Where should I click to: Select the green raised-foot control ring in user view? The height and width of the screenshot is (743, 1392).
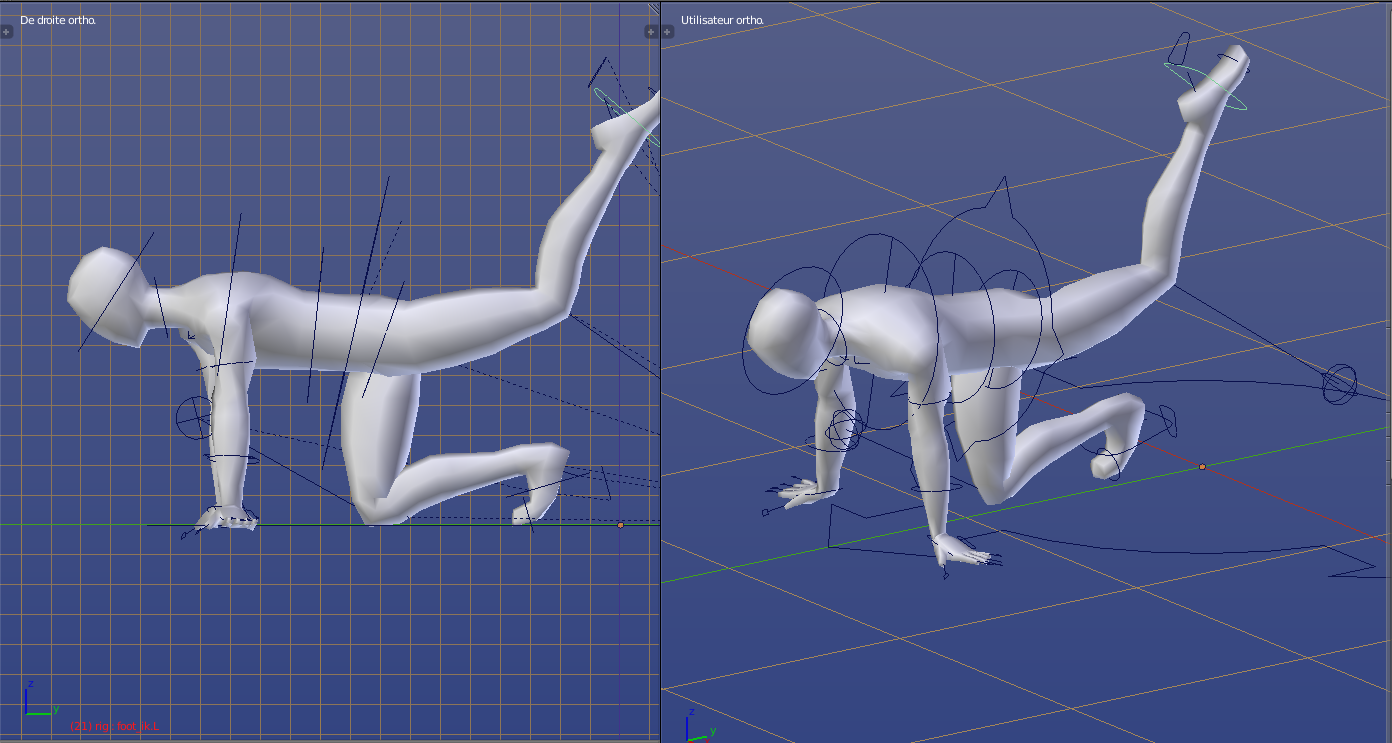(x=1205, y=85)
